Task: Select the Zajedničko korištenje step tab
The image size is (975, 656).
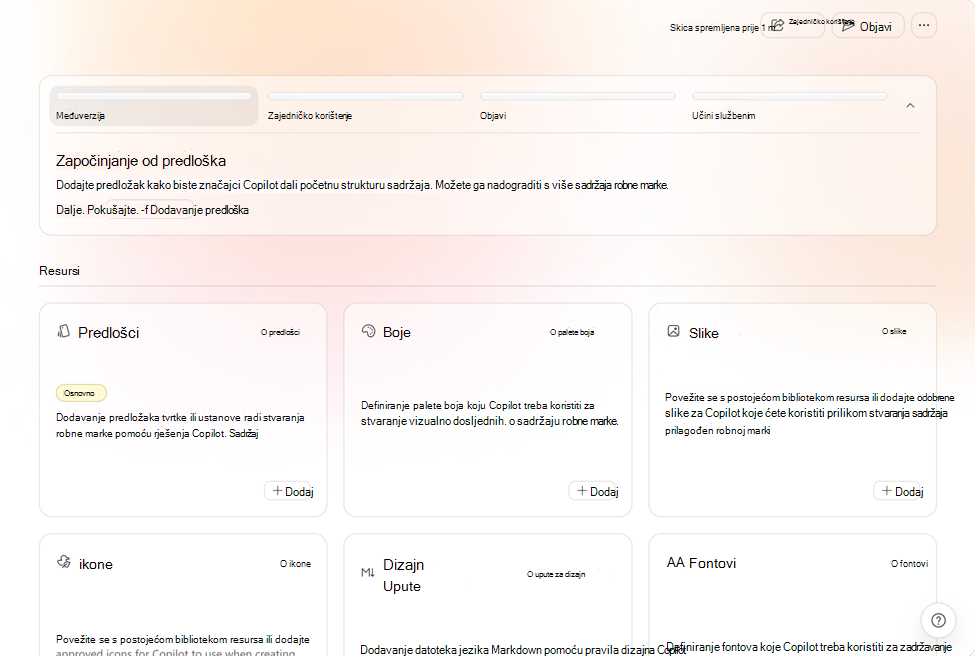Action: (366, 106)
